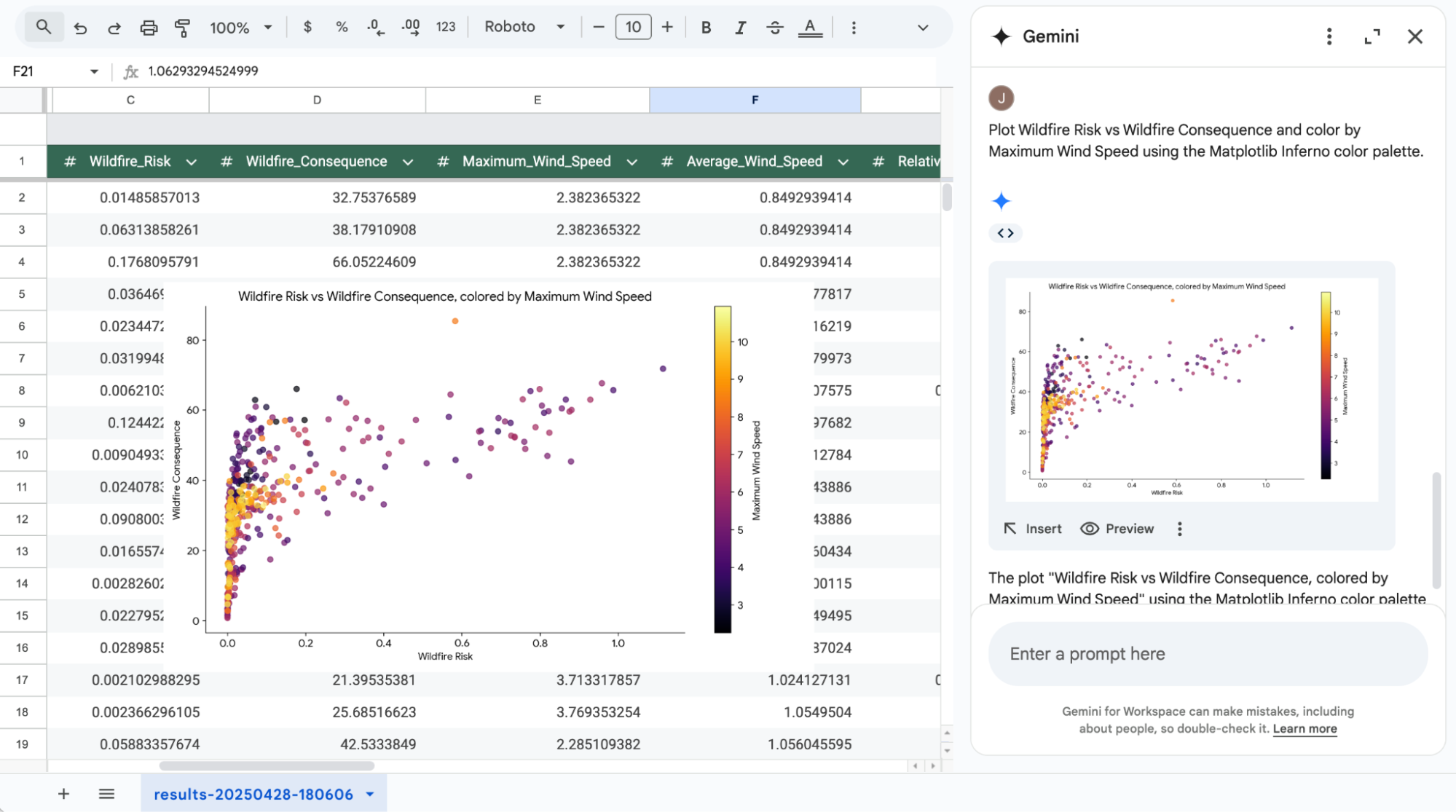Select row 17 header
This screenshot has height=812, width=1456.
pyautogui.click(x=23, y=679)
